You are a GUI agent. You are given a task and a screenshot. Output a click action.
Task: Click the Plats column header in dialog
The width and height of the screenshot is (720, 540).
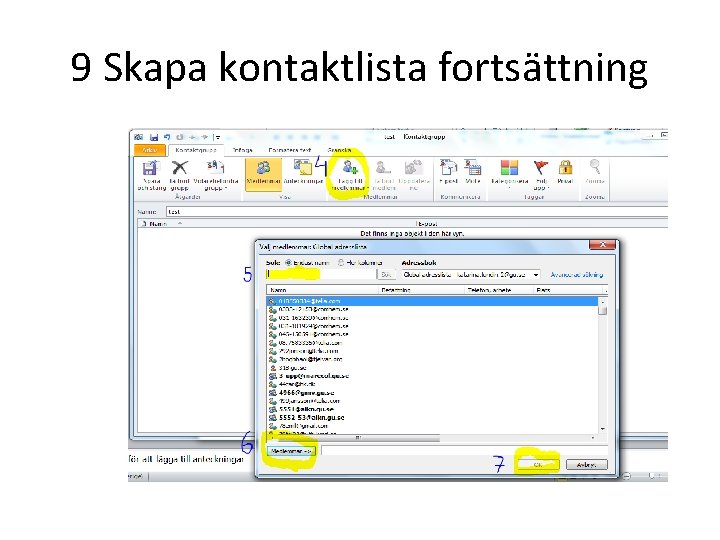(x=569, y=290)
